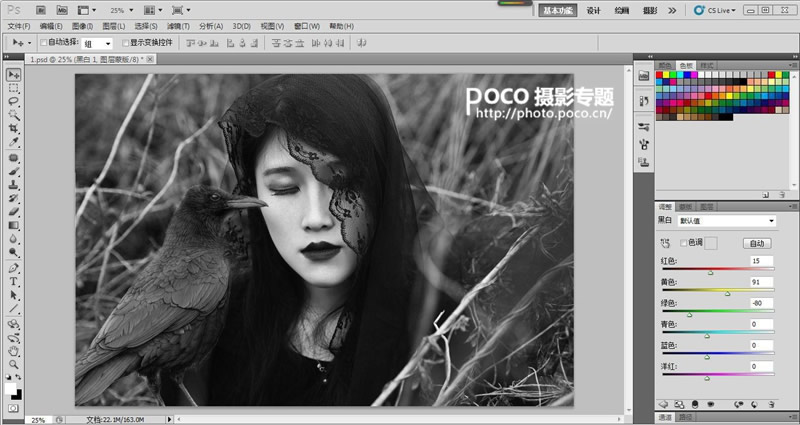Select the Horizontal Type tool

13,282
